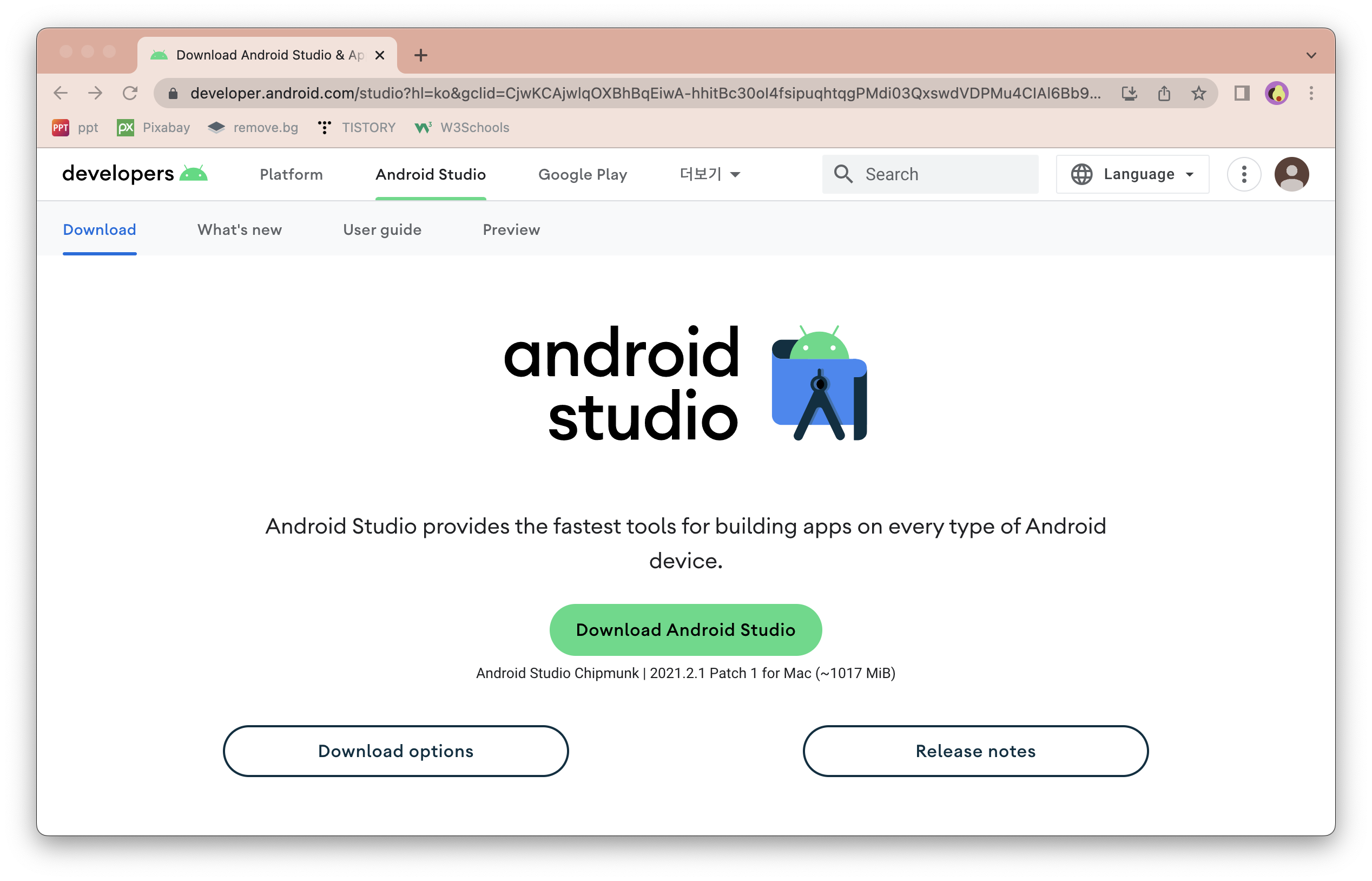1372x881 pixels.
Task: Open the ppt bookmark
Action: (75, 128)
